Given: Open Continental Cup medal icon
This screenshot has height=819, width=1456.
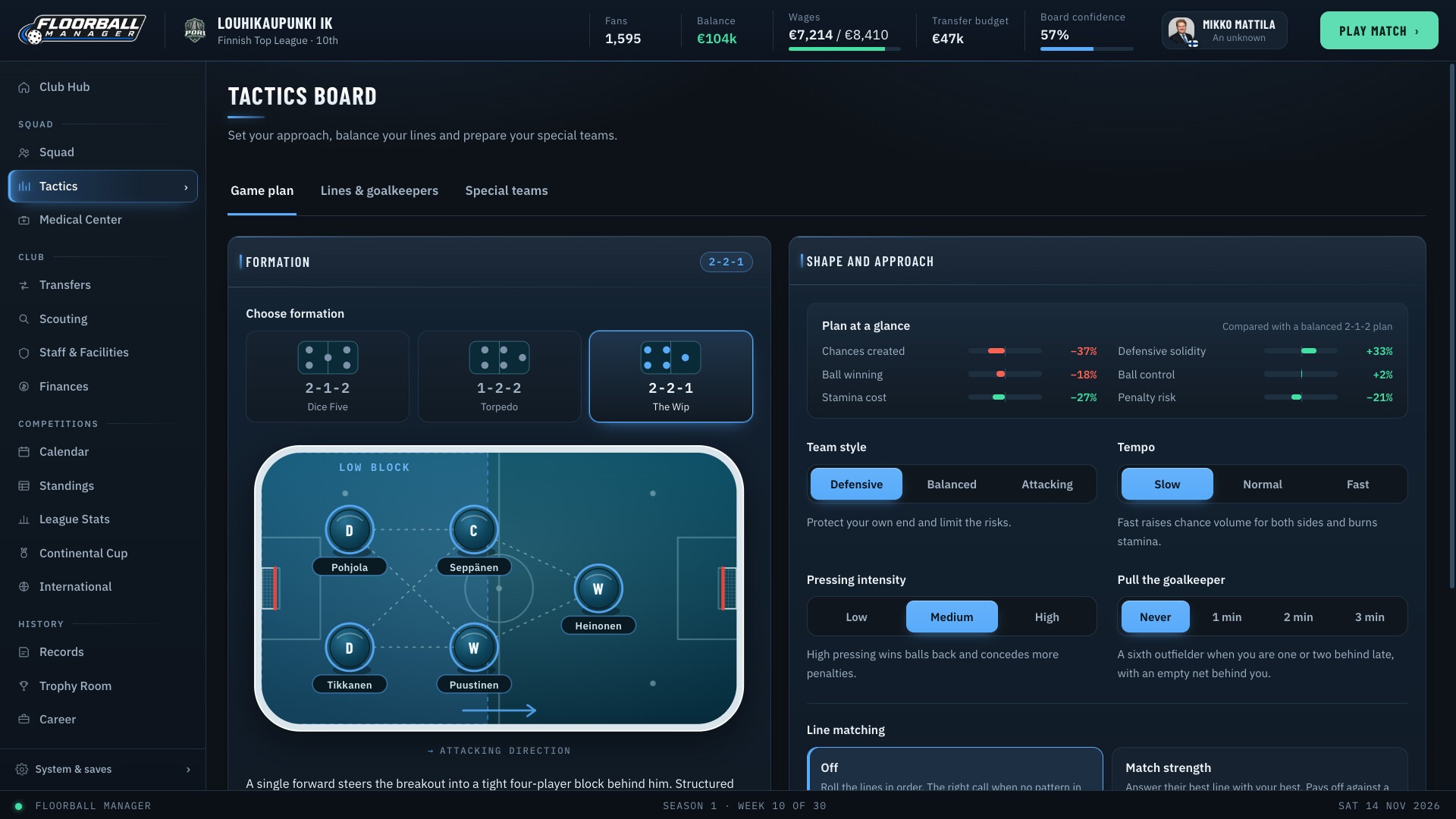Looking at the screenshot, I should tap(24, 554).
